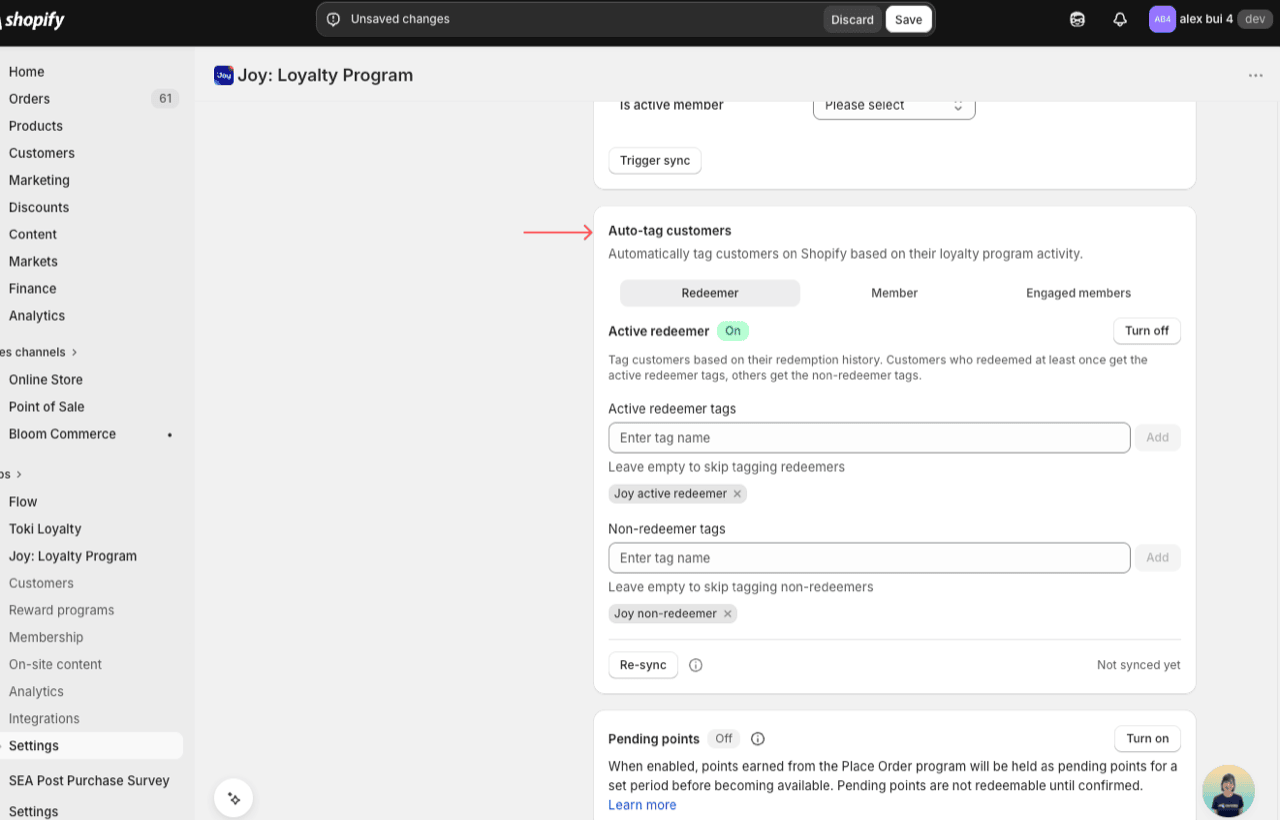Click the Trigger sync button

tap(655, 161)
